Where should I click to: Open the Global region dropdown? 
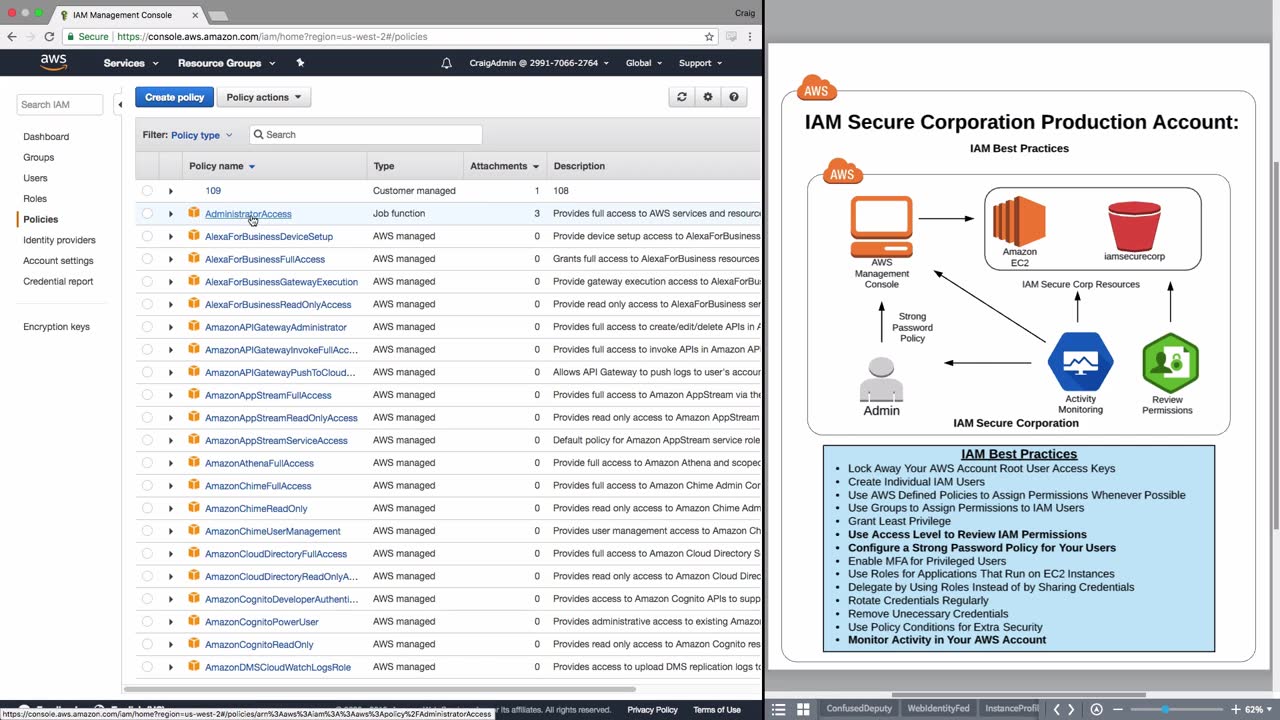pyautogui.click(x=644, y=63)
